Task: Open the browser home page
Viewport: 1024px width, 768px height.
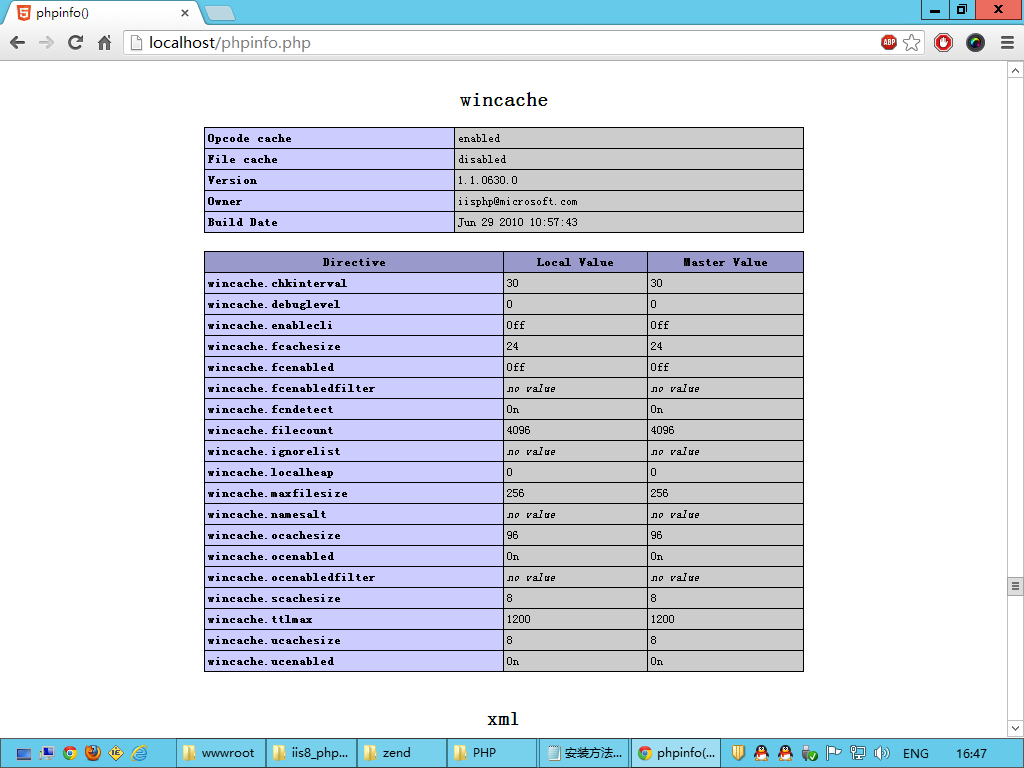Action: tap(104, 43)
